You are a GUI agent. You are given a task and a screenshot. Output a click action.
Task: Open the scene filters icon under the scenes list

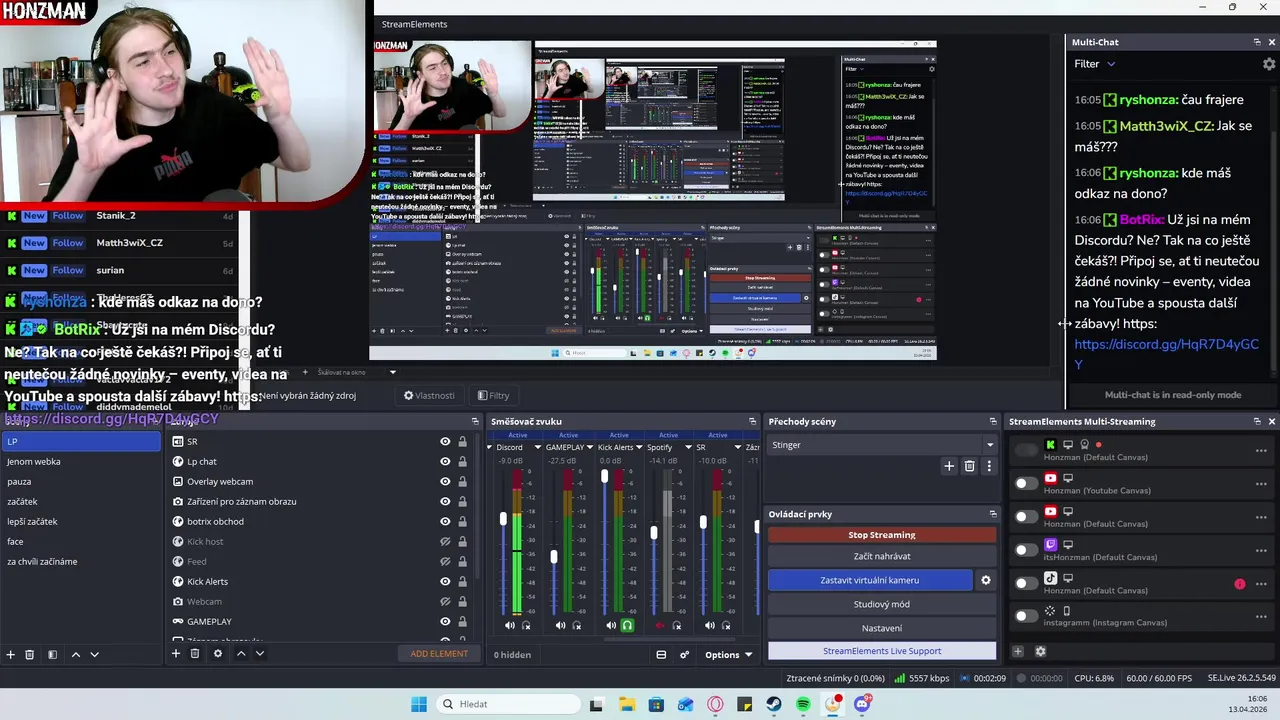tap(52, 654)
